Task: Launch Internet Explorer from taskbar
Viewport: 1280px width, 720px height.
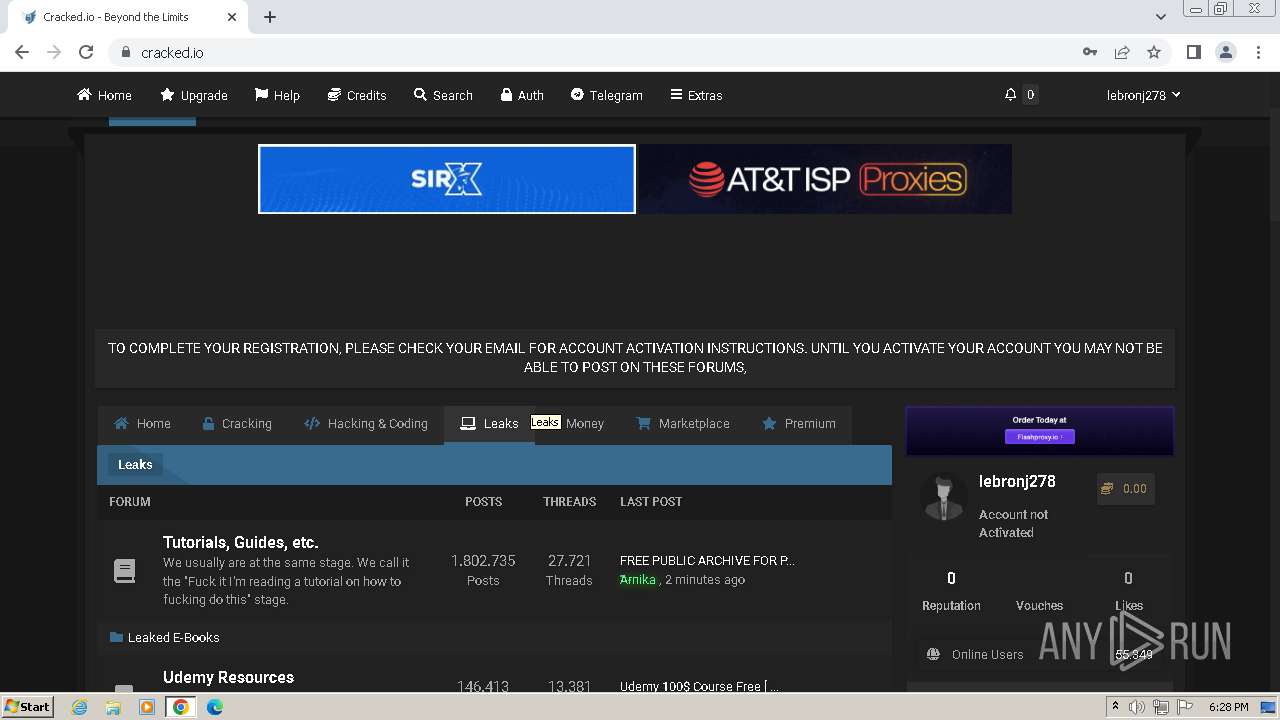Action: (x=79, y=707)
